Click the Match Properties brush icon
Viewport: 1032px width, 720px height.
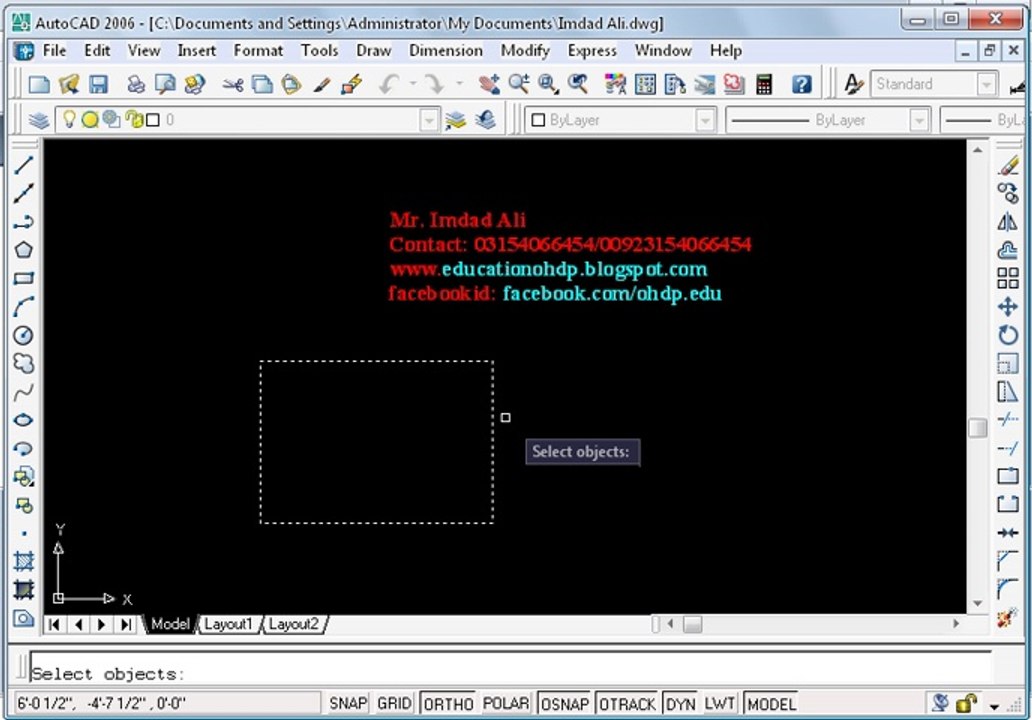tap(321, 84)
